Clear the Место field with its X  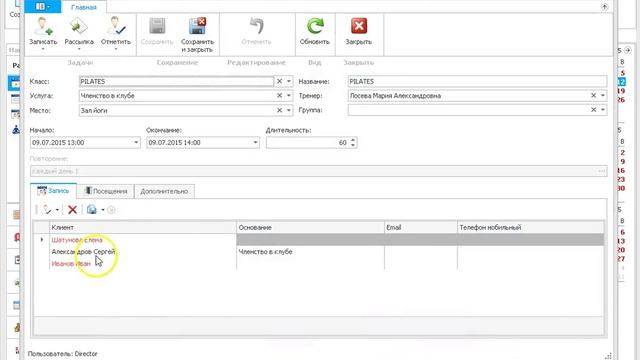[x=280, y=110]
